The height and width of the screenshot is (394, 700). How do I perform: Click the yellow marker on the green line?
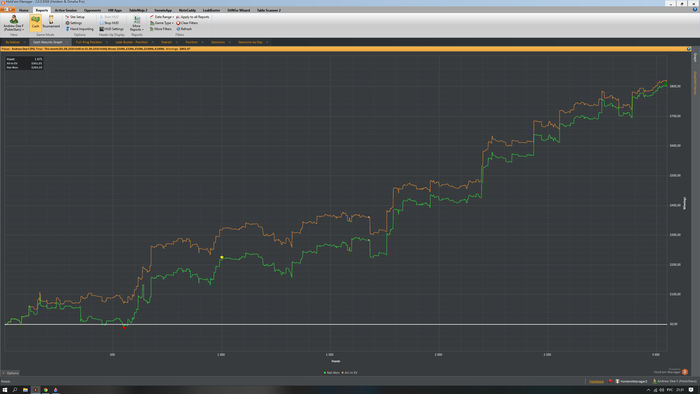[x=222, y=257]
